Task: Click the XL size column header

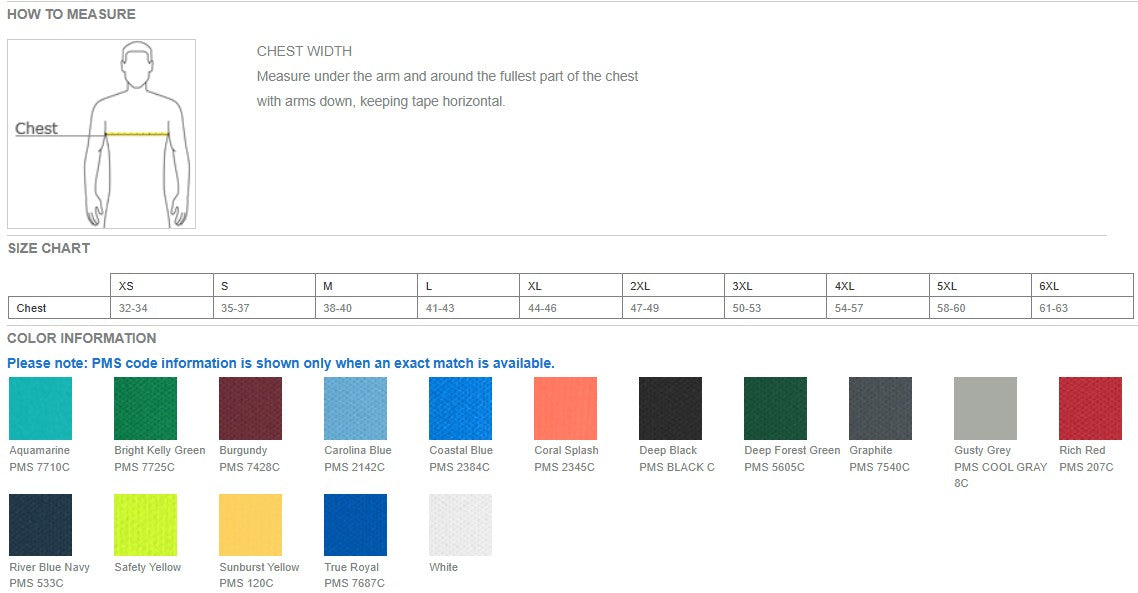Action: coord(570,286)
